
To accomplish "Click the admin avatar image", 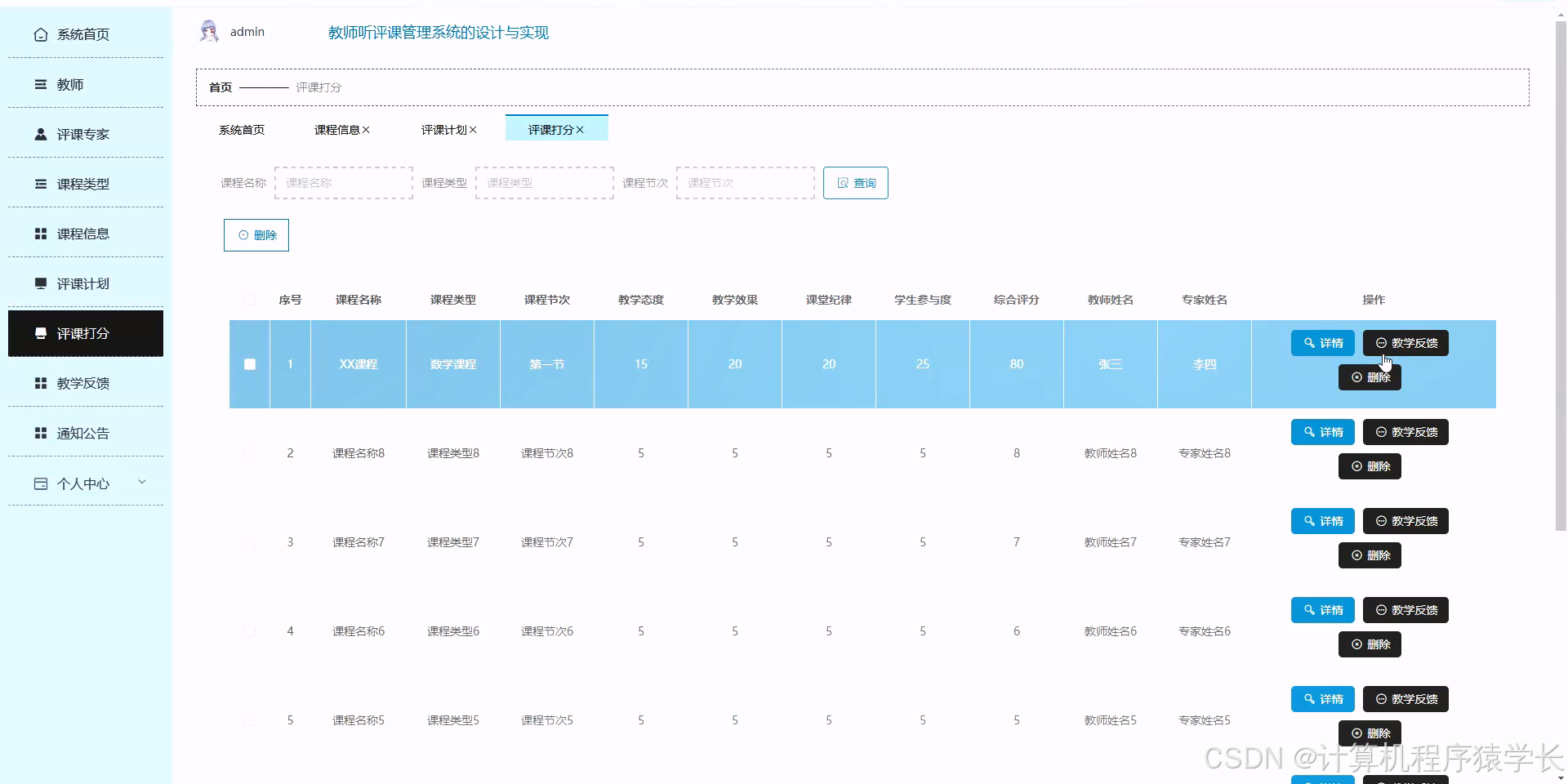I will [x=209, y=31].
